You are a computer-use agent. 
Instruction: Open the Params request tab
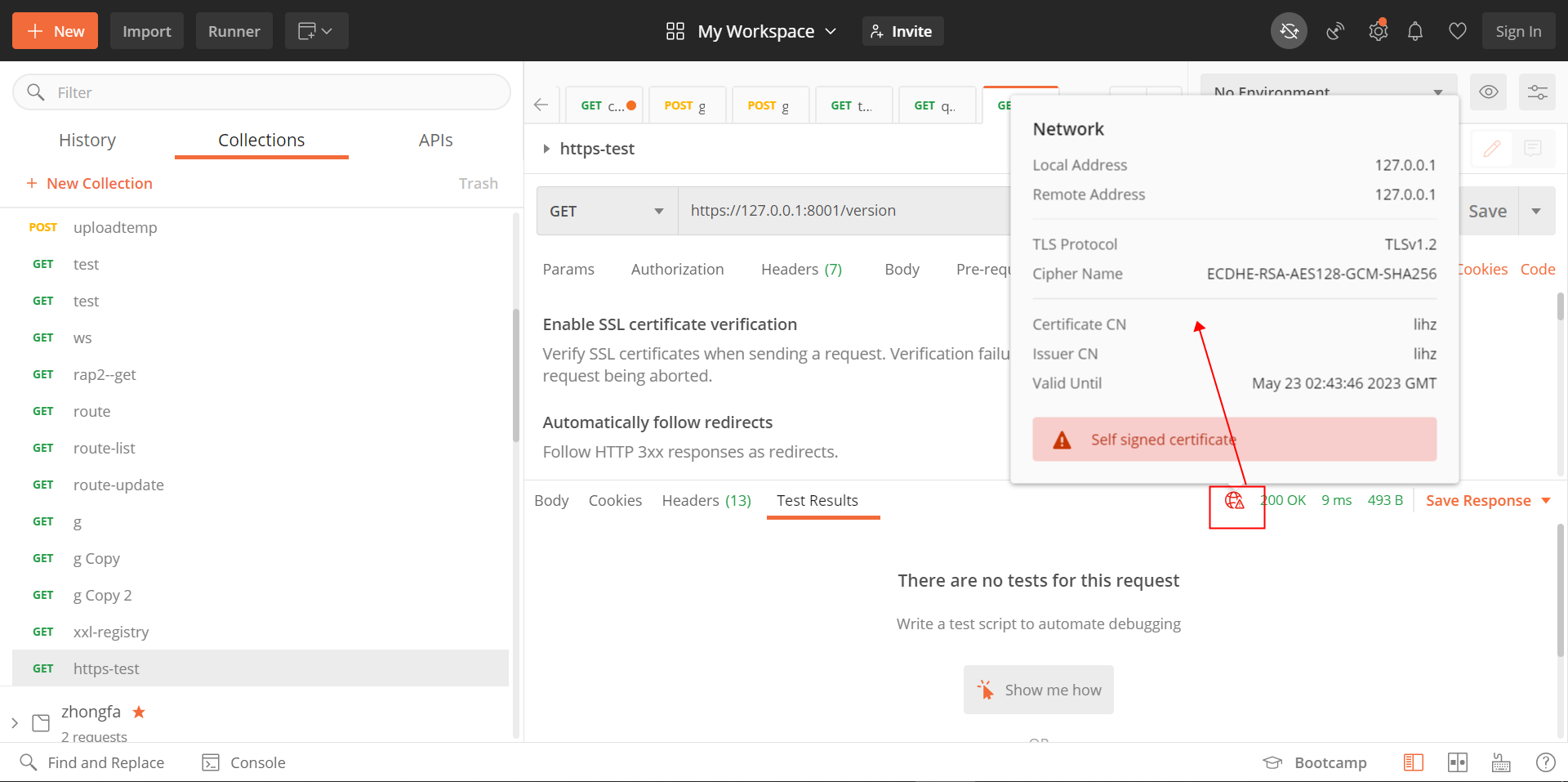pyautogui.click(x=568, y=269)
